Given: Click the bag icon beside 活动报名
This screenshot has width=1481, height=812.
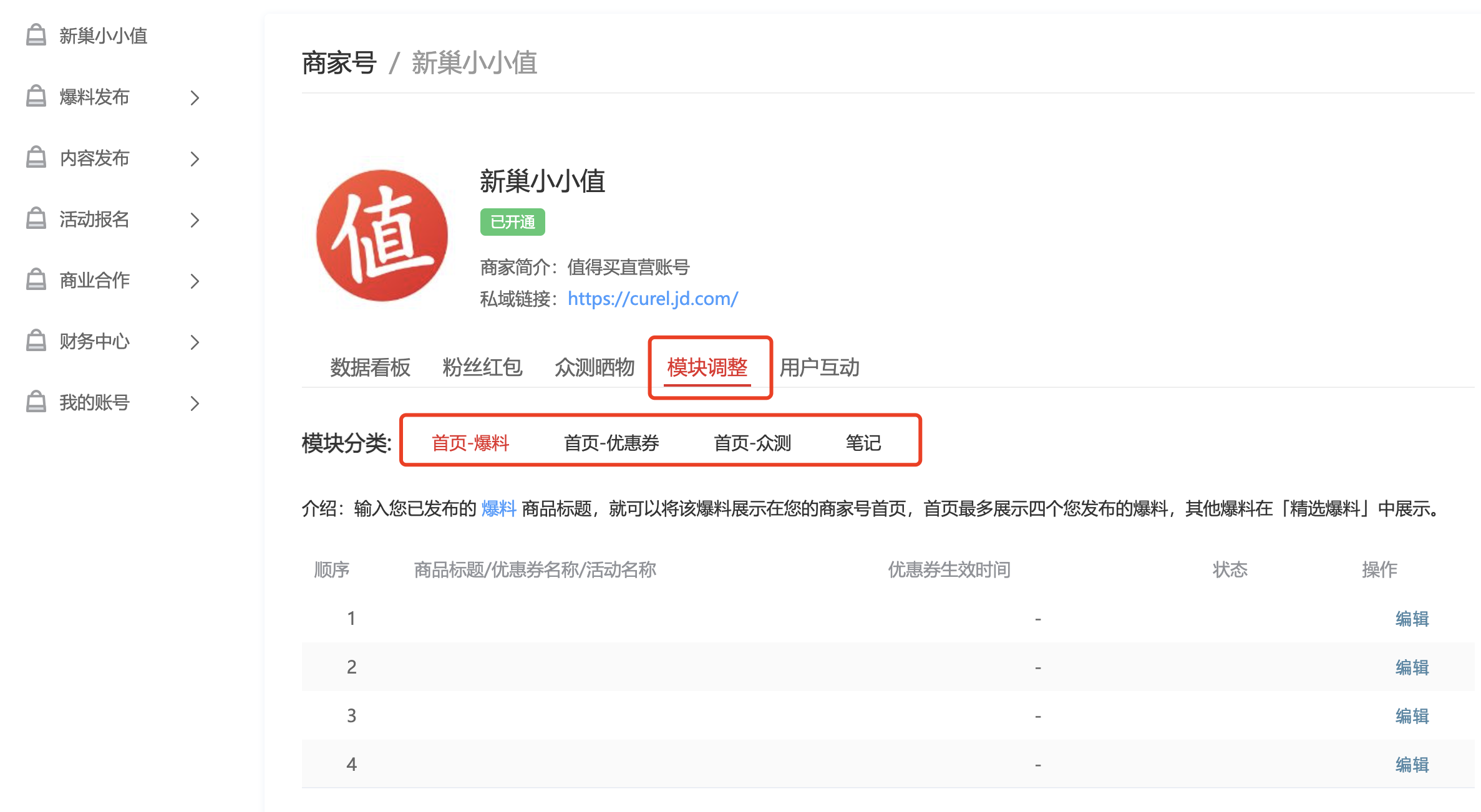Looking at the screenshot, I should pyautogui.click(x=36, y=218).
